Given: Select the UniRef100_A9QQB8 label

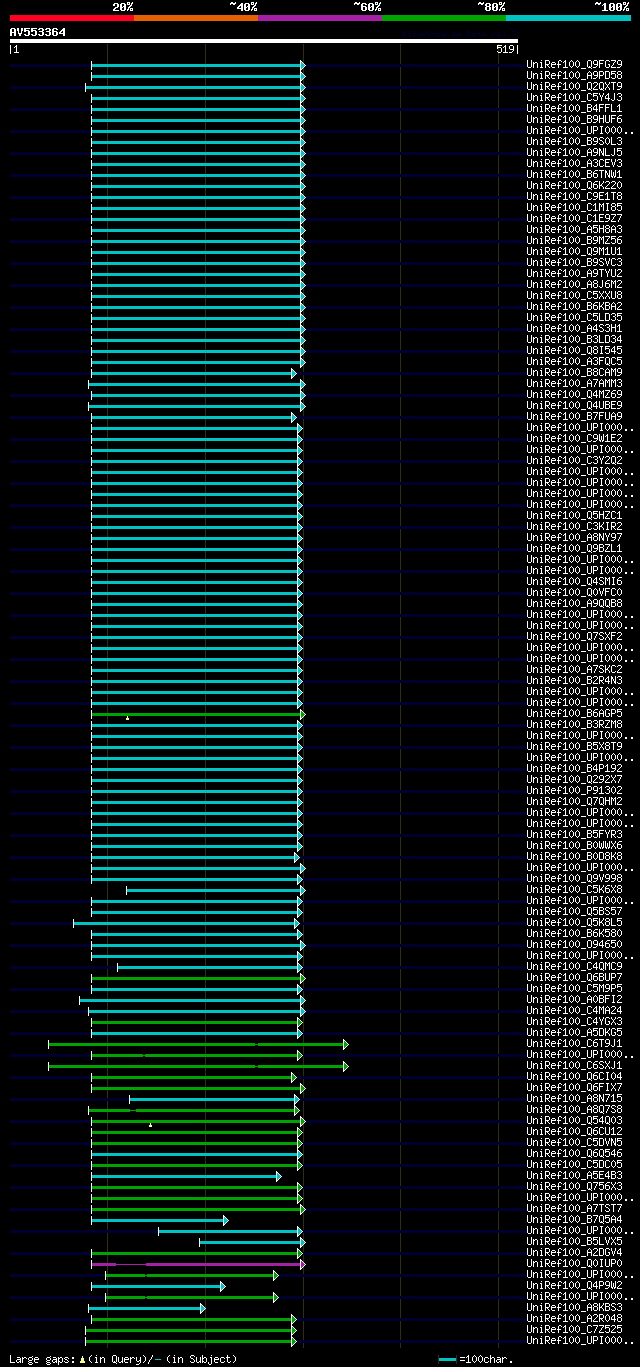Looking at the screenshot, I should coord(574,603).
